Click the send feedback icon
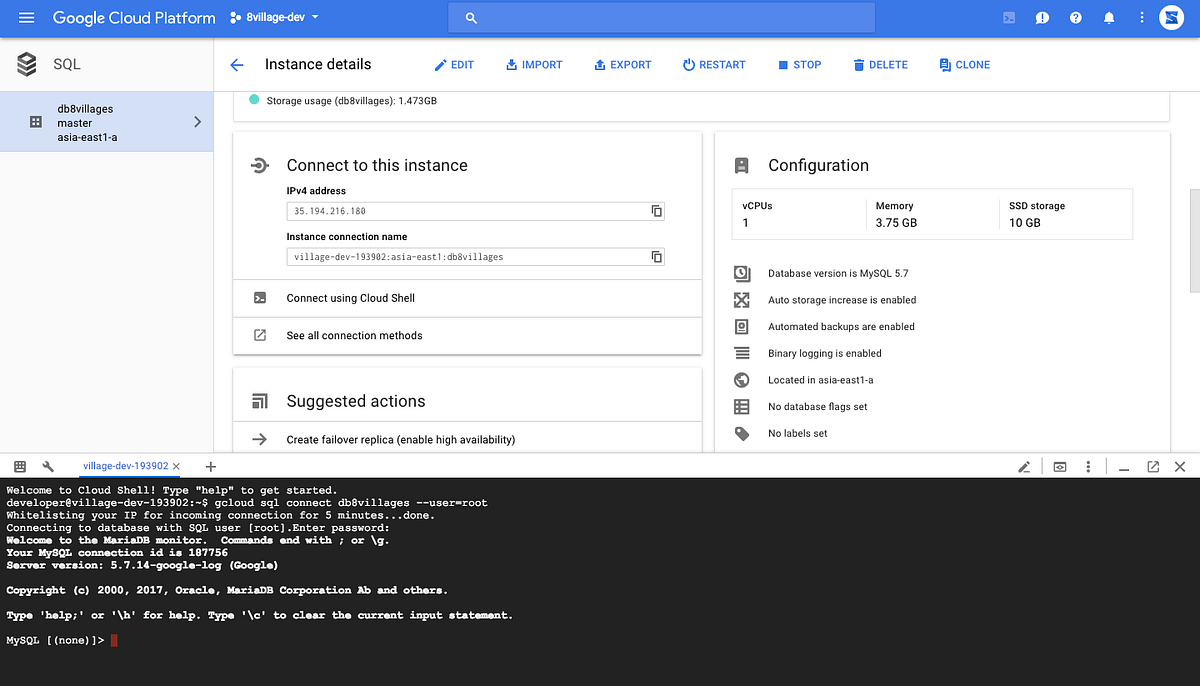 tap(1041, 17)
